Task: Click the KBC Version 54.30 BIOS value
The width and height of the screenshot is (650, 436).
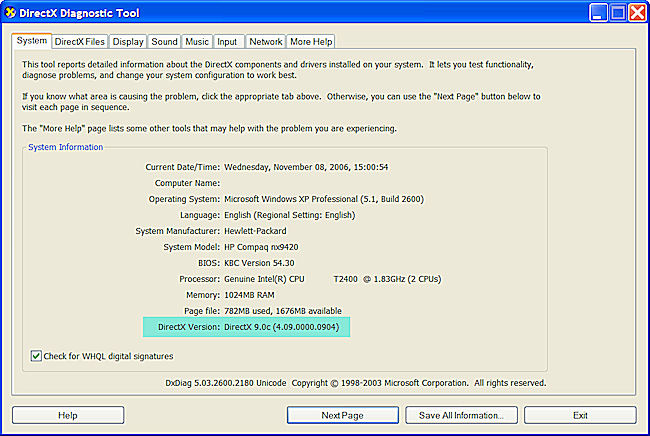Action: click(259, 263)
